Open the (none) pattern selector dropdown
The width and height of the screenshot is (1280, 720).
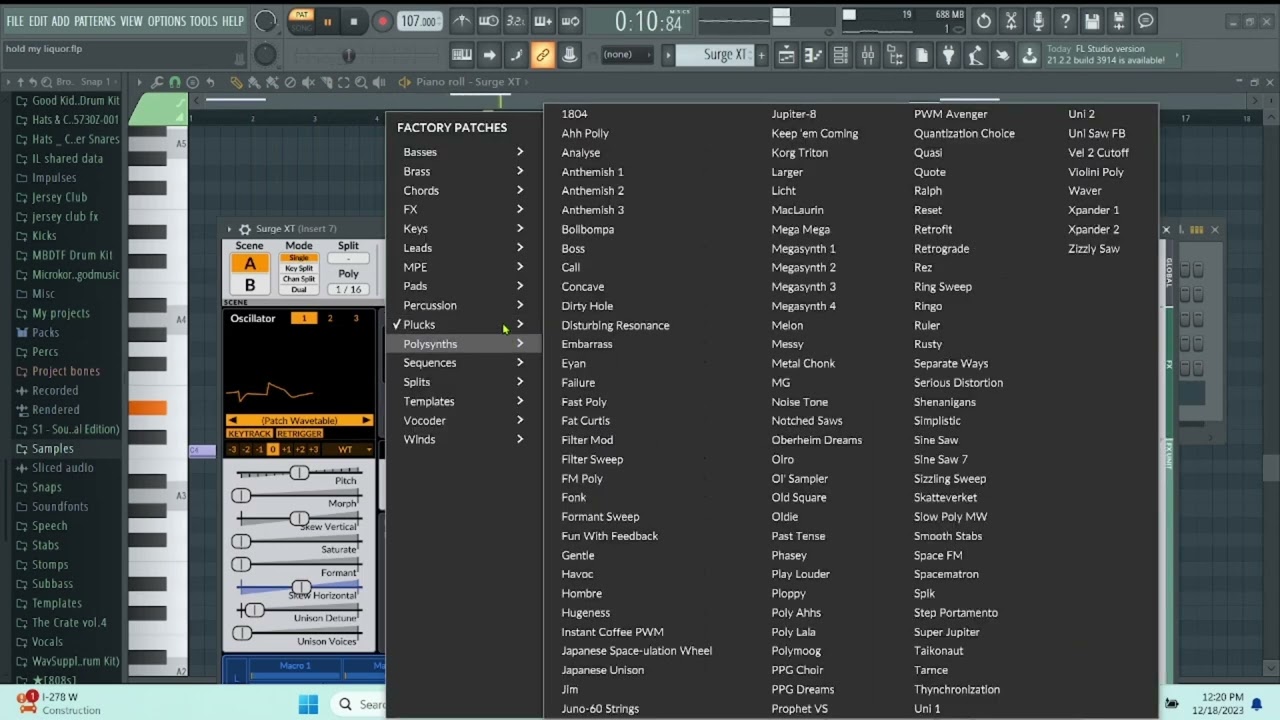(x=626, y=55)
